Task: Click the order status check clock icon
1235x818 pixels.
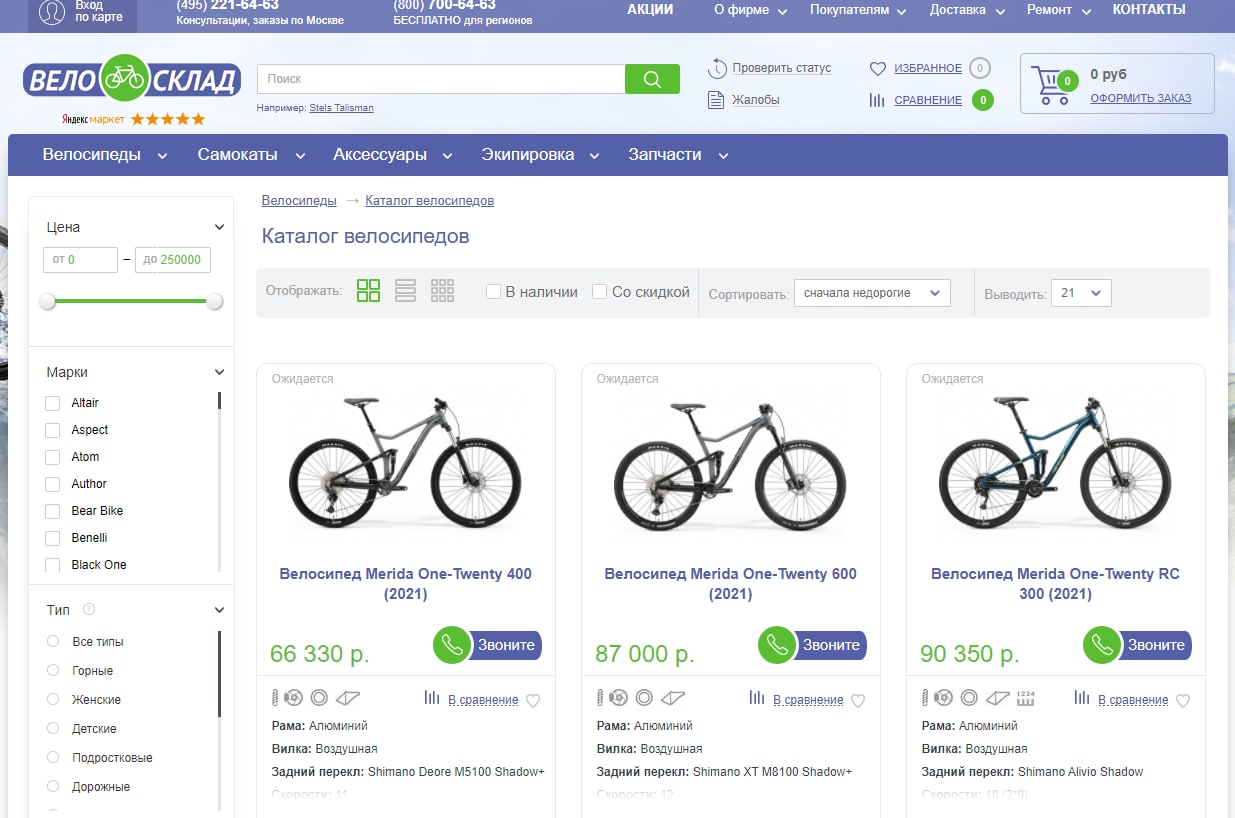Action: (717, 68)
